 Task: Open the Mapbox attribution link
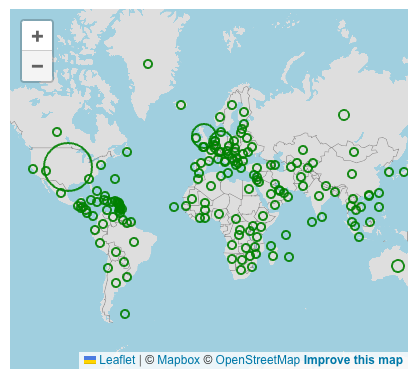tap(178, 360)
